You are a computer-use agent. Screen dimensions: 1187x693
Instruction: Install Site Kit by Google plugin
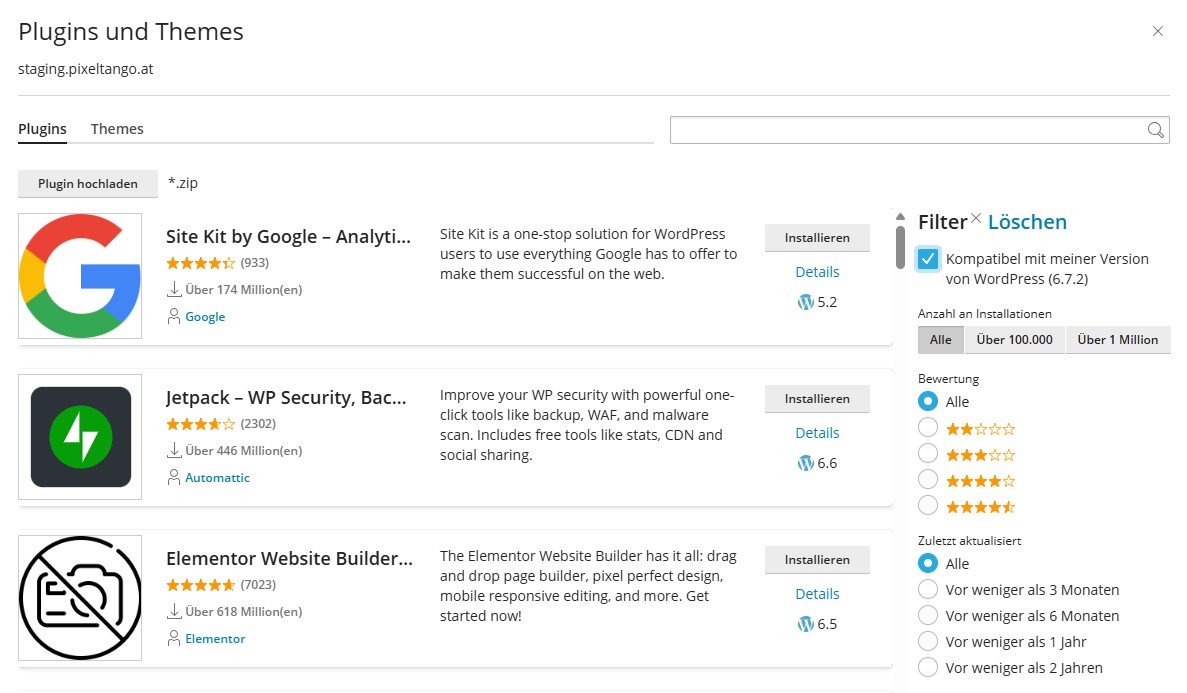(817, 238)
